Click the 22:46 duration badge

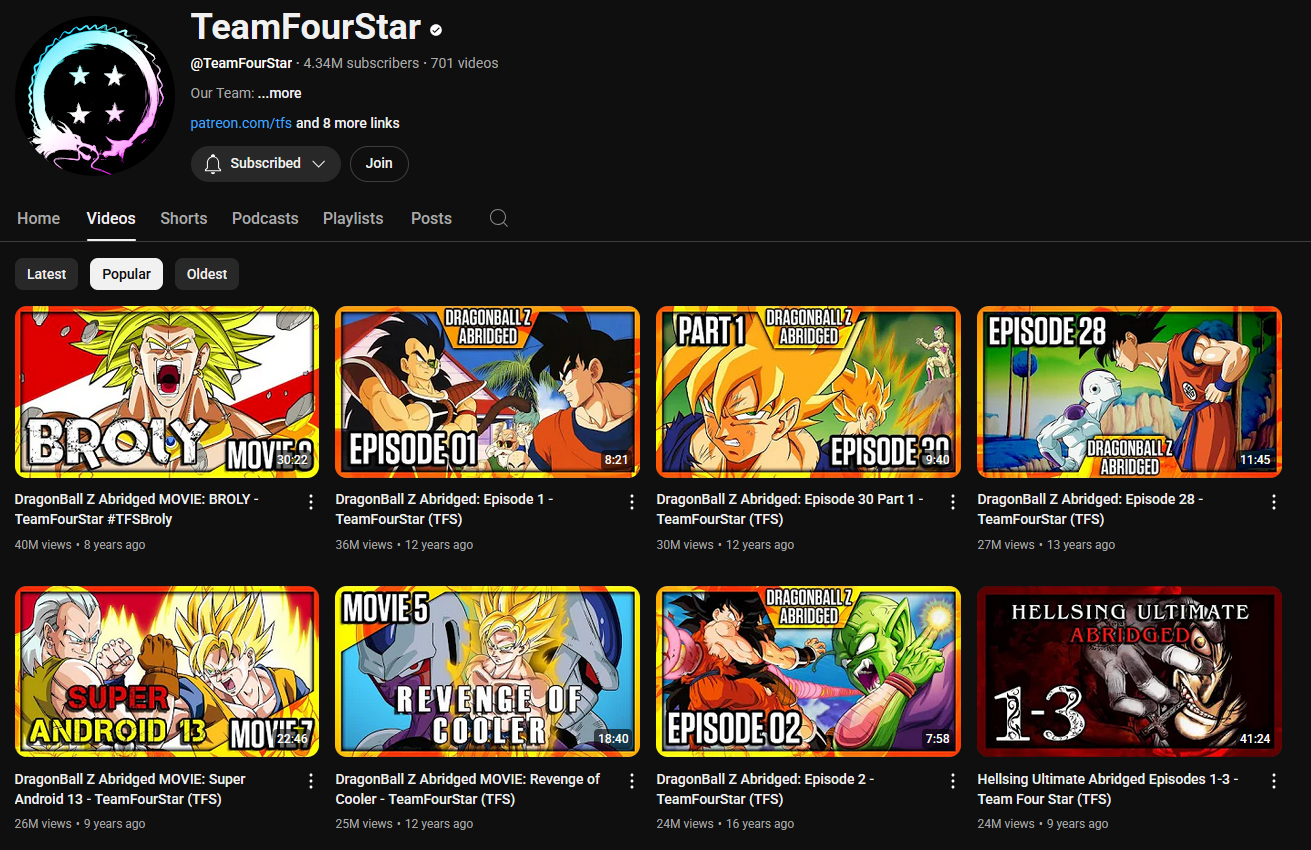point(292,739)
